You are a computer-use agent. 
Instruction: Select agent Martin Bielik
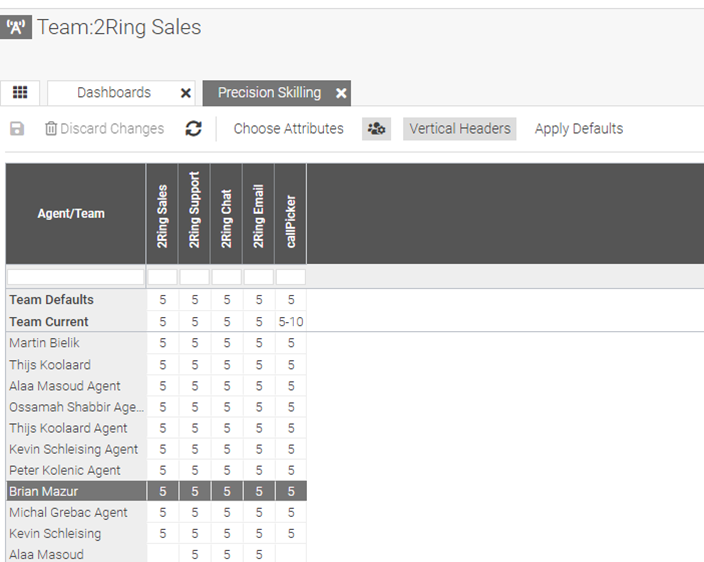[45, 343]
